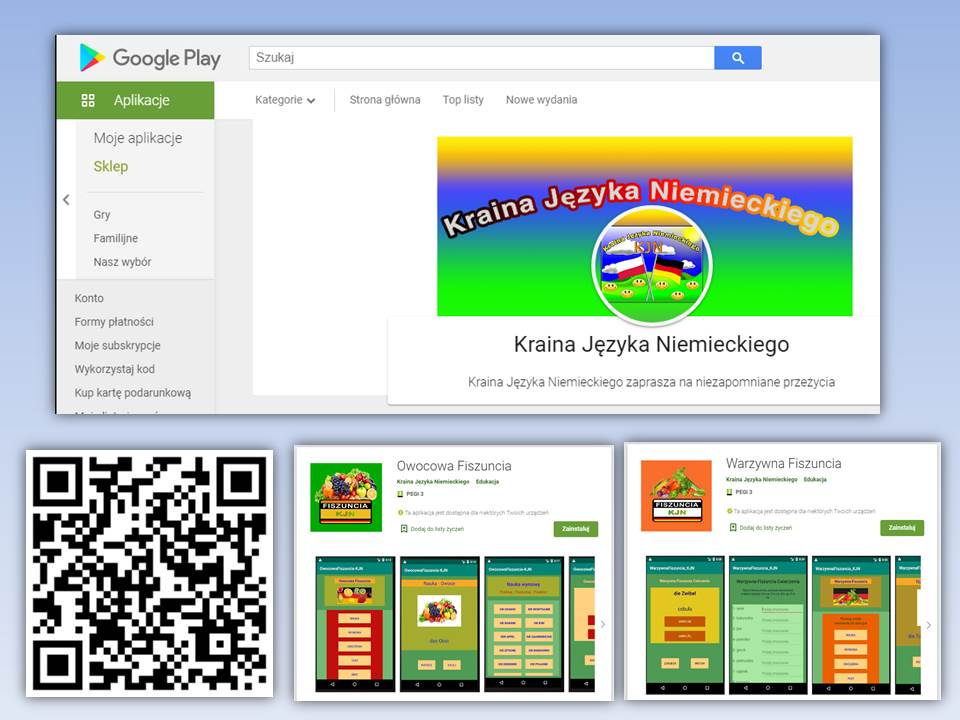Open Moje subskrypcje
This screenshot has width=960, height=720.
pos(118,345)
